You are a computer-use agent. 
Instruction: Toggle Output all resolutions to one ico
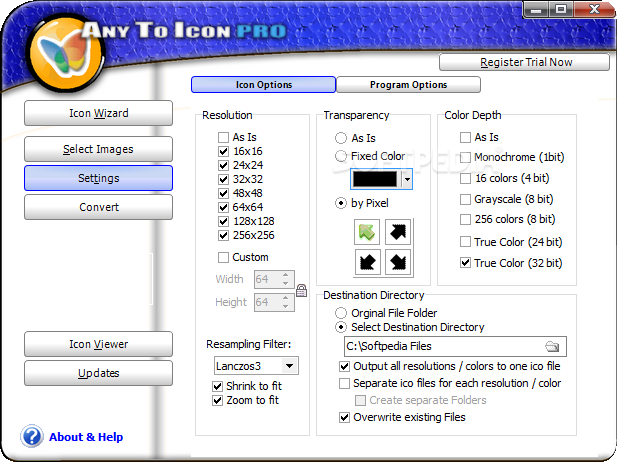344,367
